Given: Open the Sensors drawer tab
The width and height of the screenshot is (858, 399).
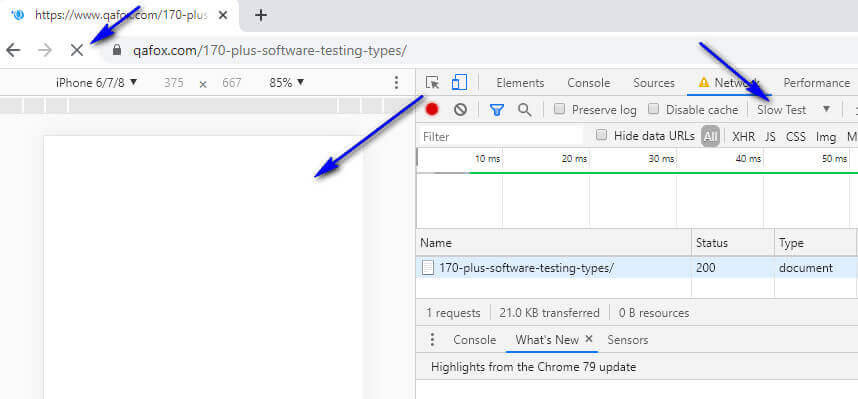Looking at the screenshot, I should (x=628, y=340).
